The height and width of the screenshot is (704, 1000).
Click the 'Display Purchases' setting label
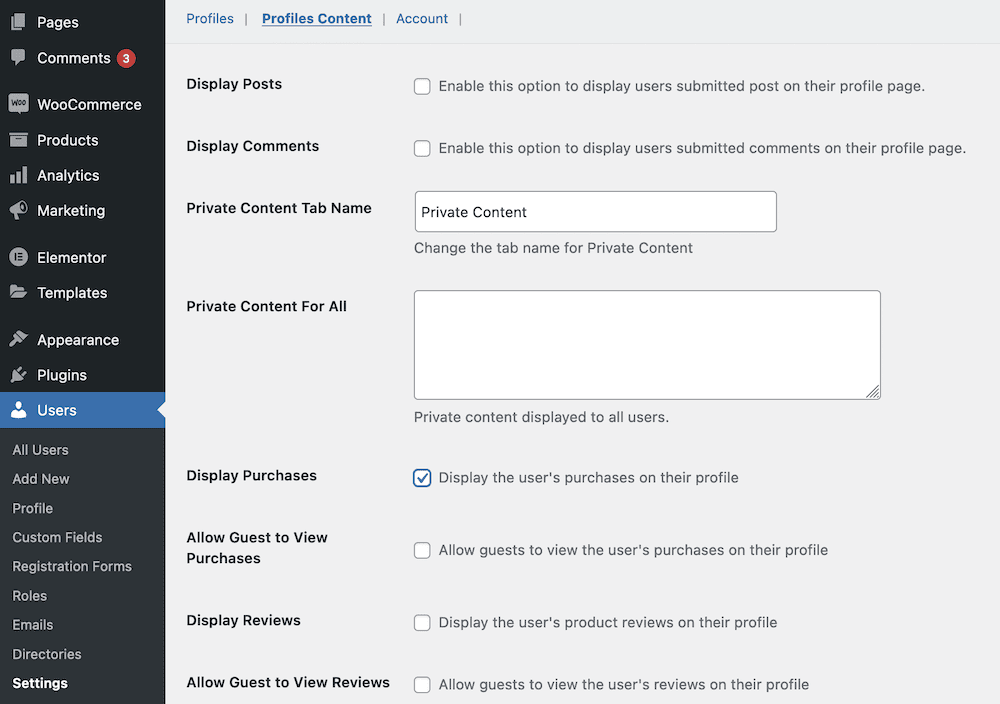[251, 476]
